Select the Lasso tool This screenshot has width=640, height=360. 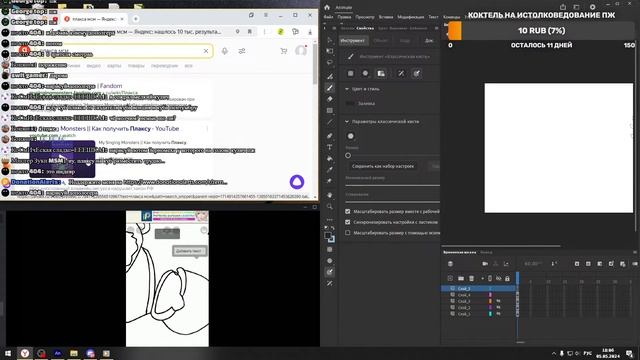click(x=330, y=62)
